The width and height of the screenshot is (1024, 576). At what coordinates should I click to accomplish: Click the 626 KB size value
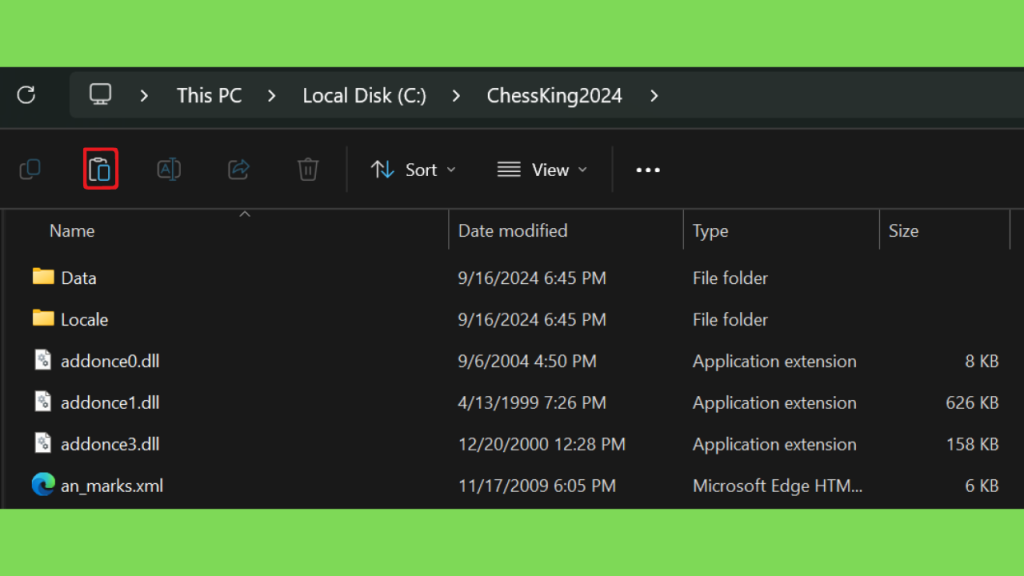point(972,403)
